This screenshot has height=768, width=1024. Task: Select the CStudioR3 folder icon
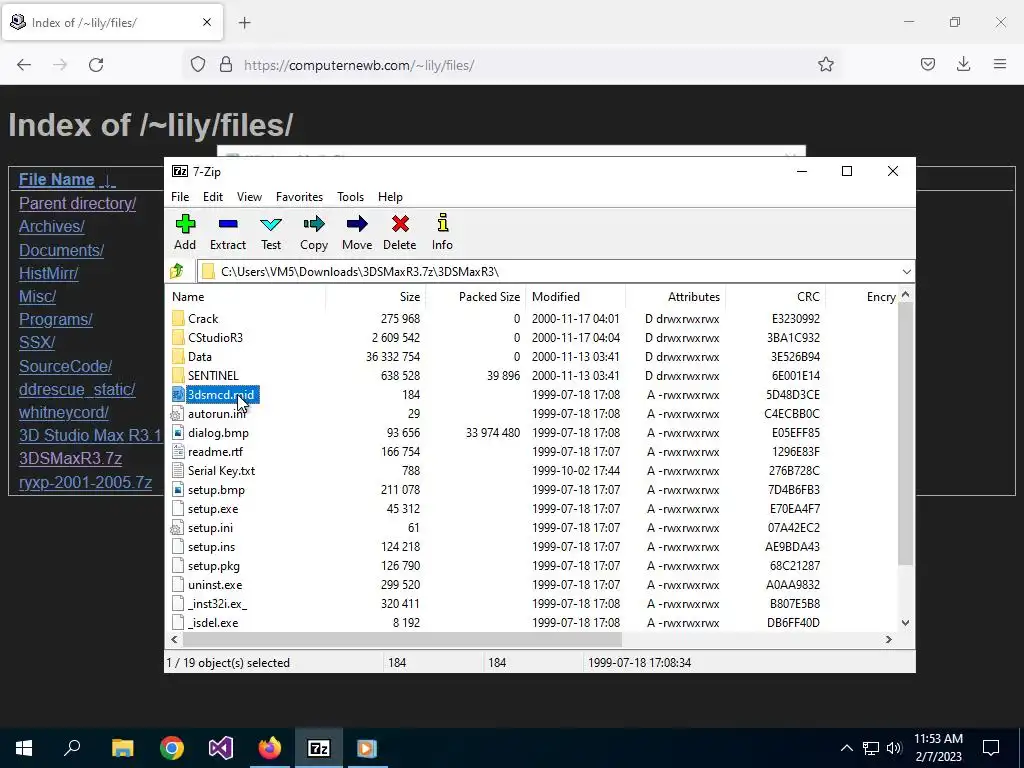point(178,338)
